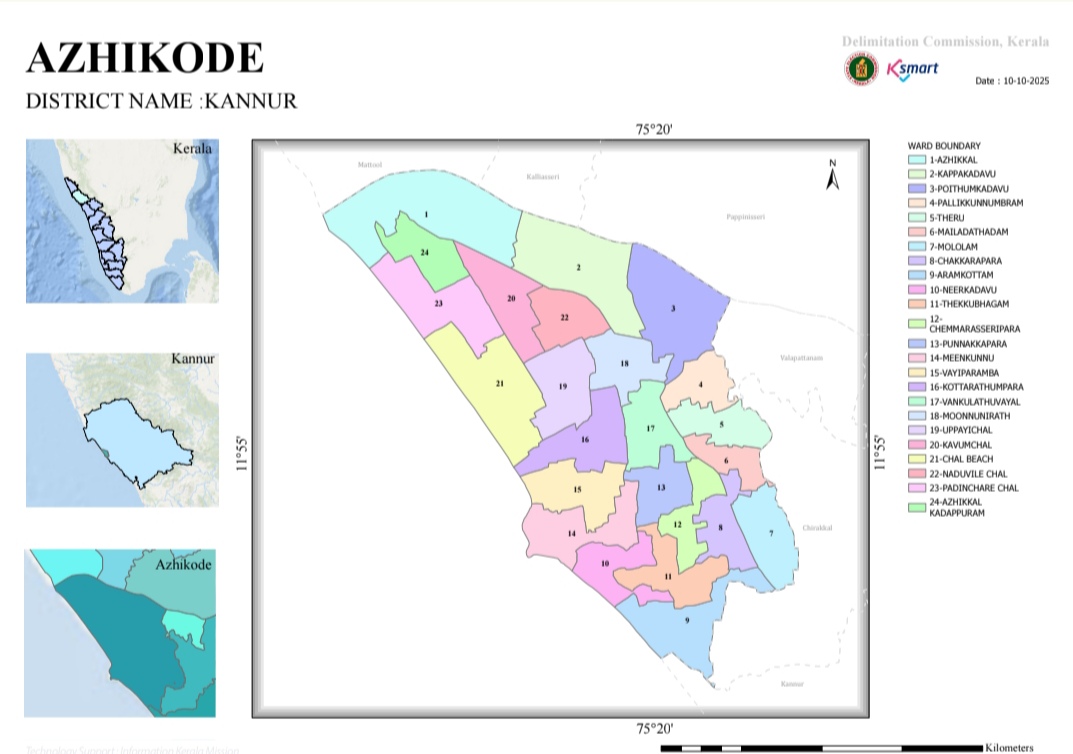Click the 21-CHAL BEACH legend color swatch
1073x754 pixels.
[916, 459]
